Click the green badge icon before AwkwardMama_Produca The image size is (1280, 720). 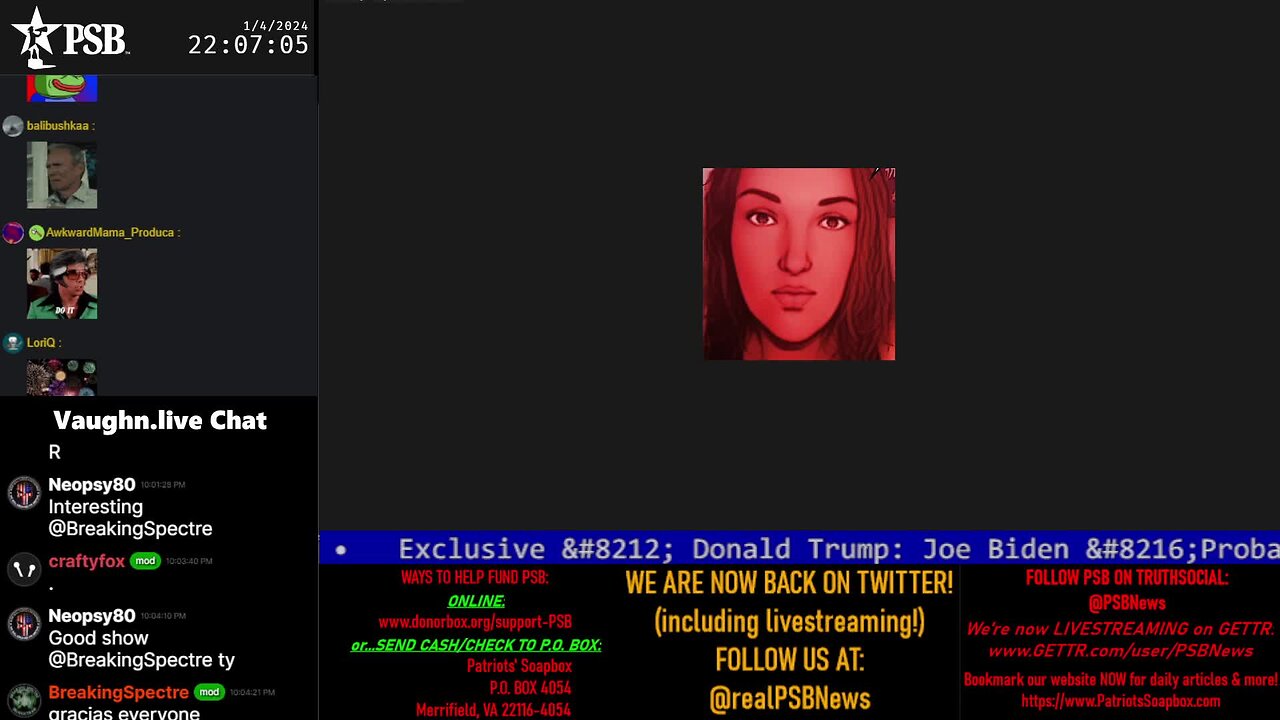[36, 233]
